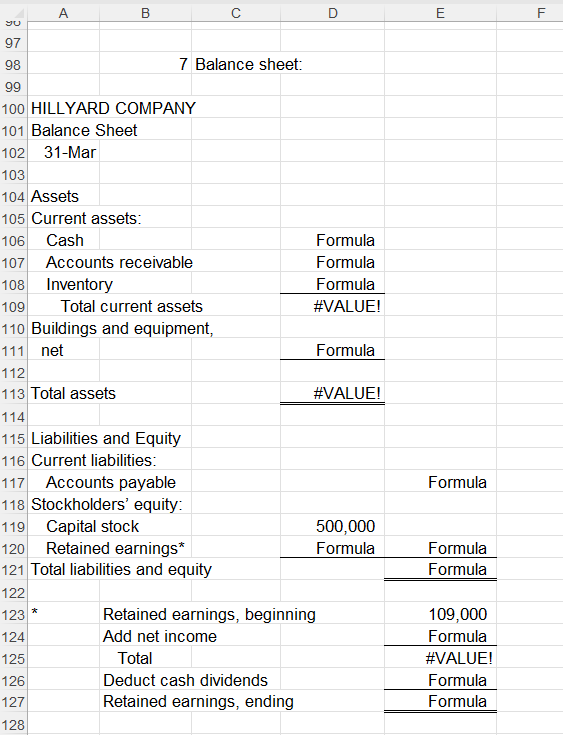Click the 'Accounts receivable' label
The width and height of the screenshot is (563, 735).
119,262
